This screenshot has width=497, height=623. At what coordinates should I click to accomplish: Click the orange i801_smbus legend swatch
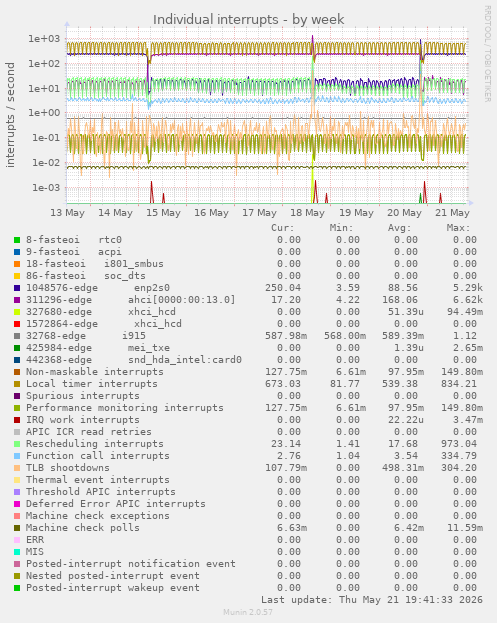[17, 264]
